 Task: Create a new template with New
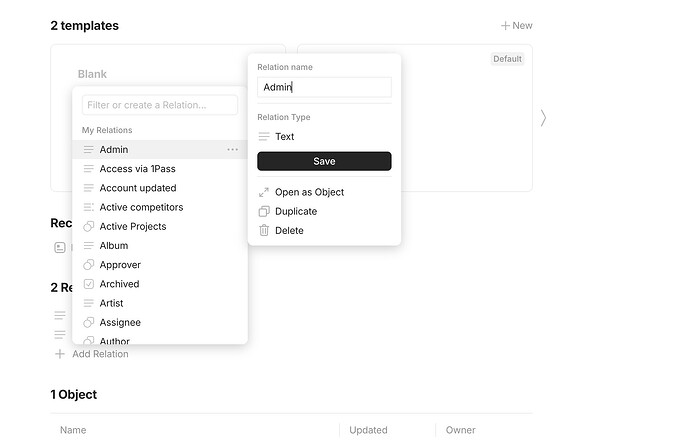point(517,26)
